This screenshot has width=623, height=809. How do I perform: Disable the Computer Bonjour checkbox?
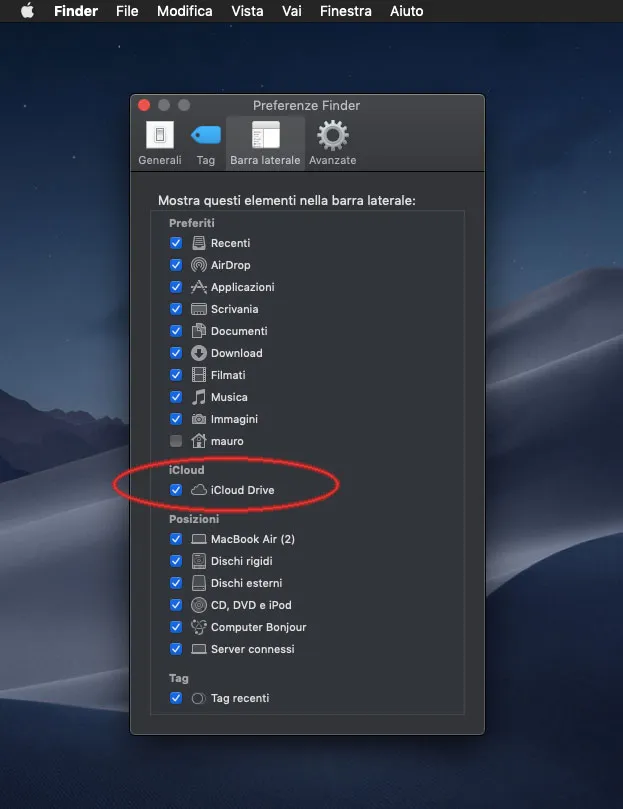176,627
